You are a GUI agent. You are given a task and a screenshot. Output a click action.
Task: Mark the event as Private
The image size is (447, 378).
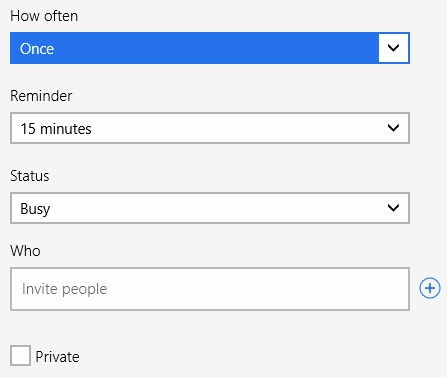tap(20, 355)
